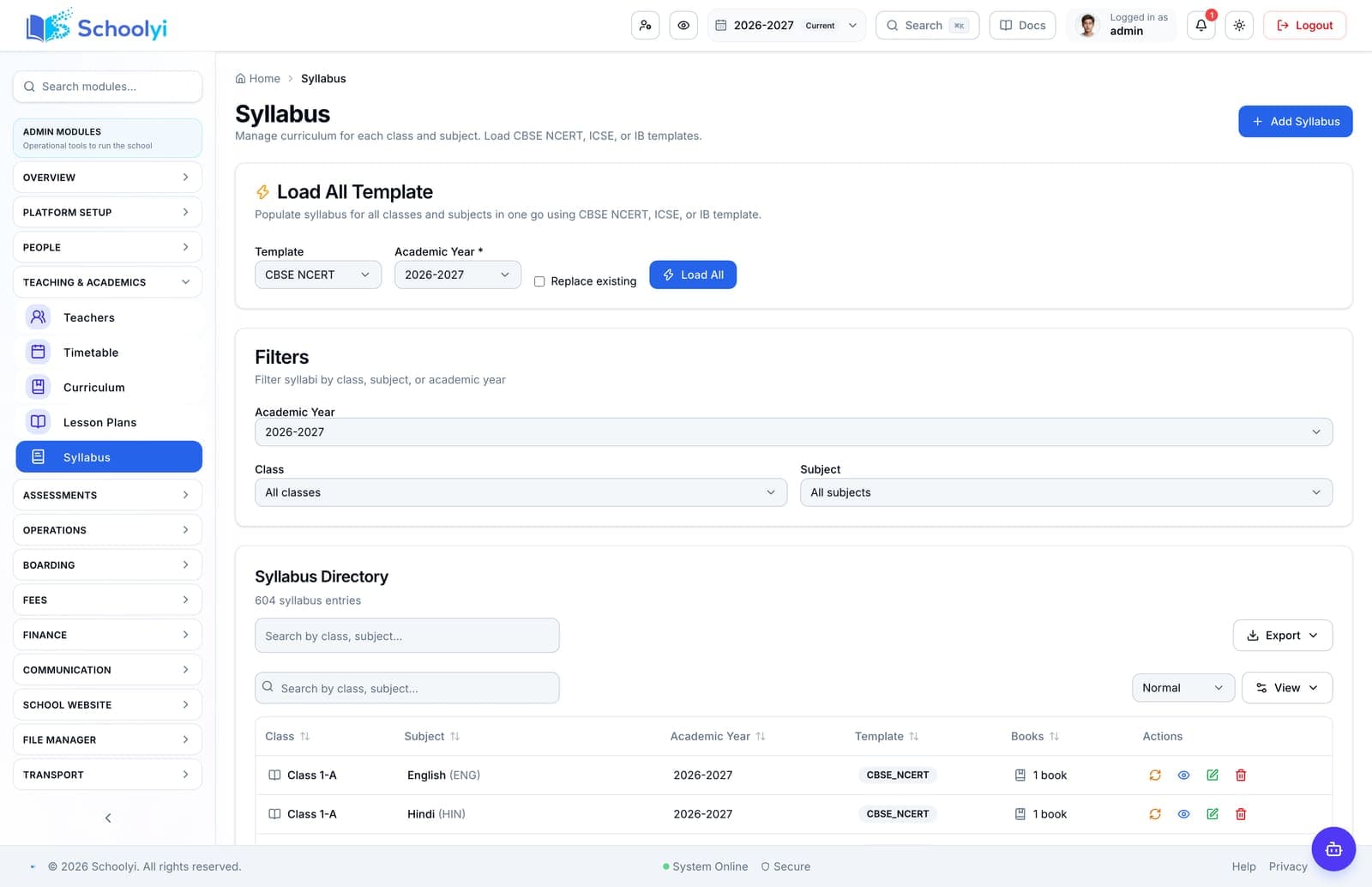Open the All subjects filter dropdown

click(1066, 492)
